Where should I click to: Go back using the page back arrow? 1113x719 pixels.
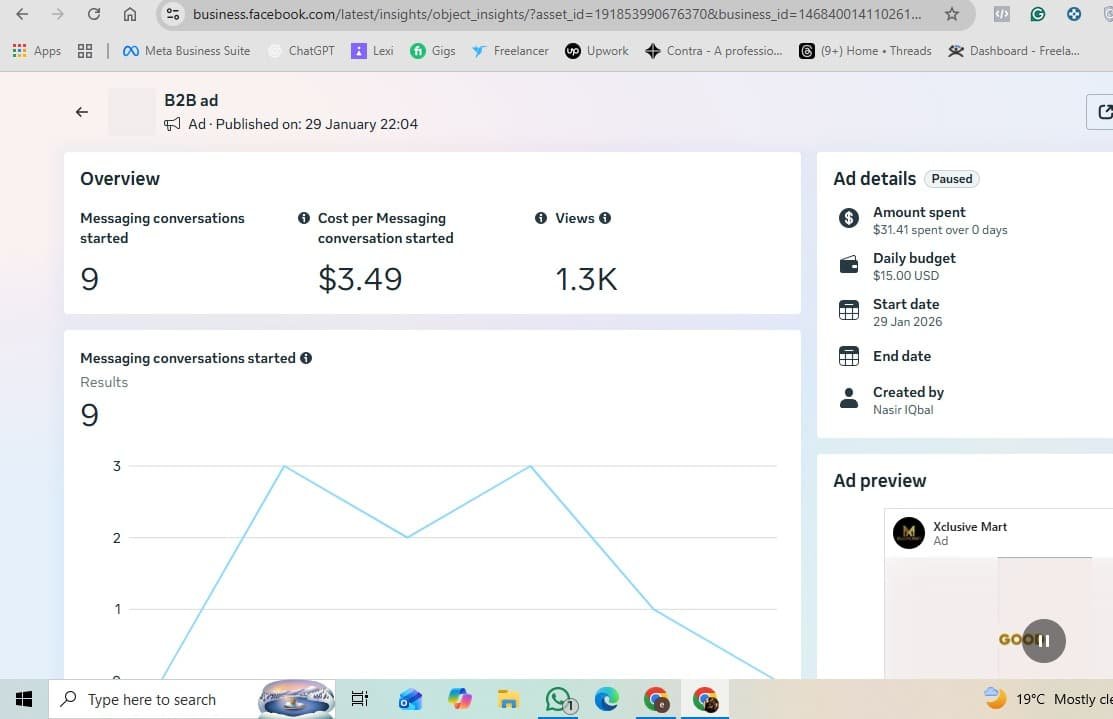82,112
